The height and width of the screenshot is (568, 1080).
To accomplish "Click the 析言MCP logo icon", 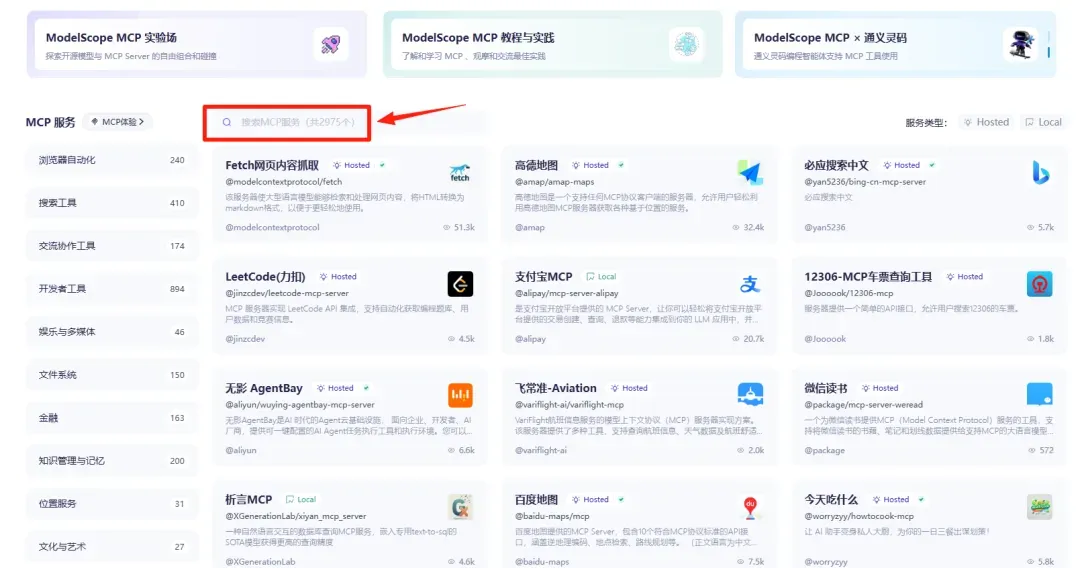I will 460,507.
